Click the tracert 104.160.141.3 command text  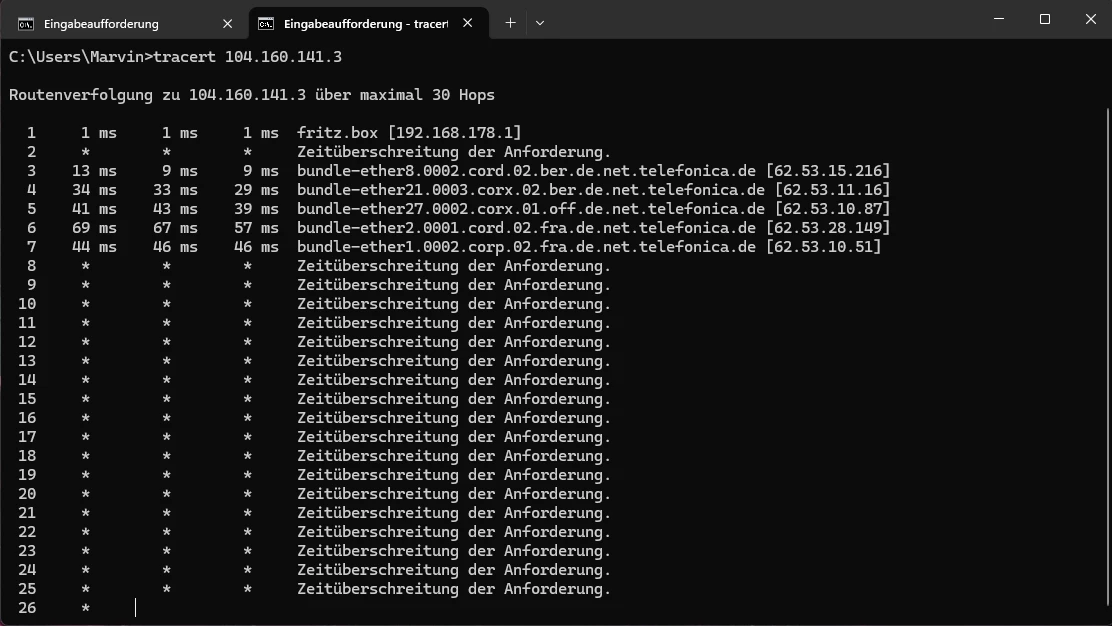pos(248,57)
